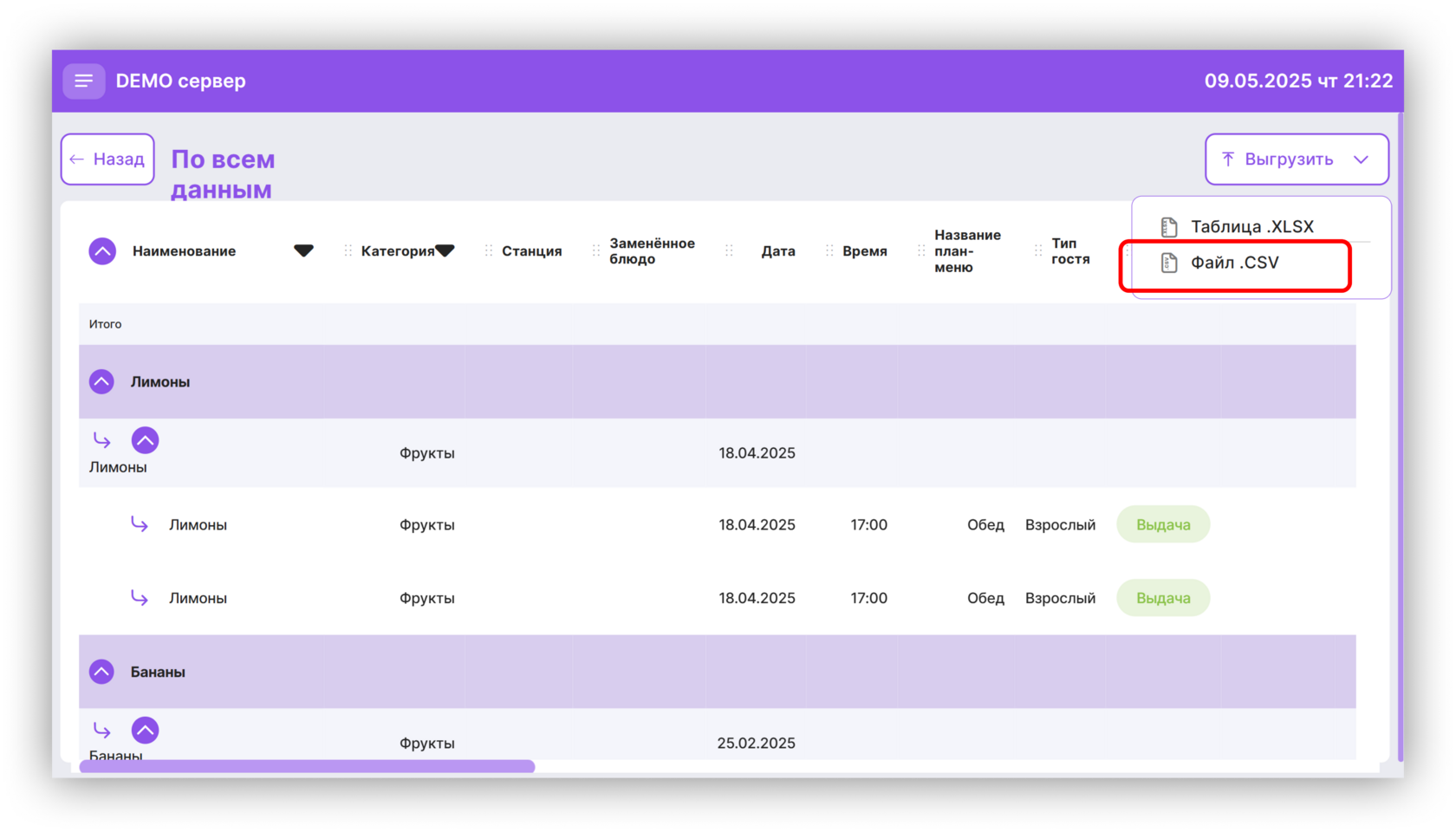The width and height of the screenshot is (1456, 832).
Task: Collapse the Бананы group row
Action: (101, 673)
